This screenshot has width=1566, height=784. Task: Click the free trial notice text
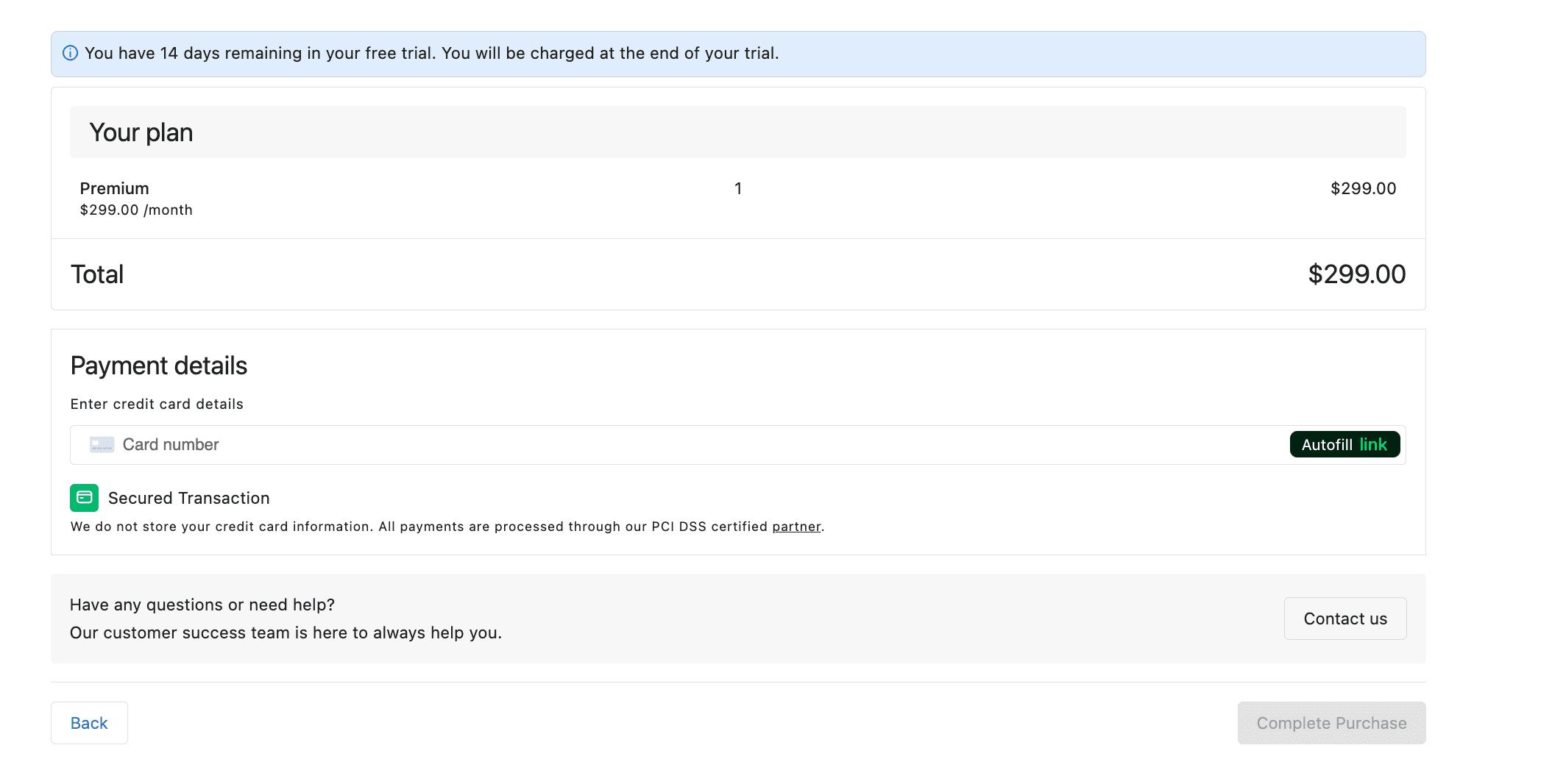pos(431,53)
